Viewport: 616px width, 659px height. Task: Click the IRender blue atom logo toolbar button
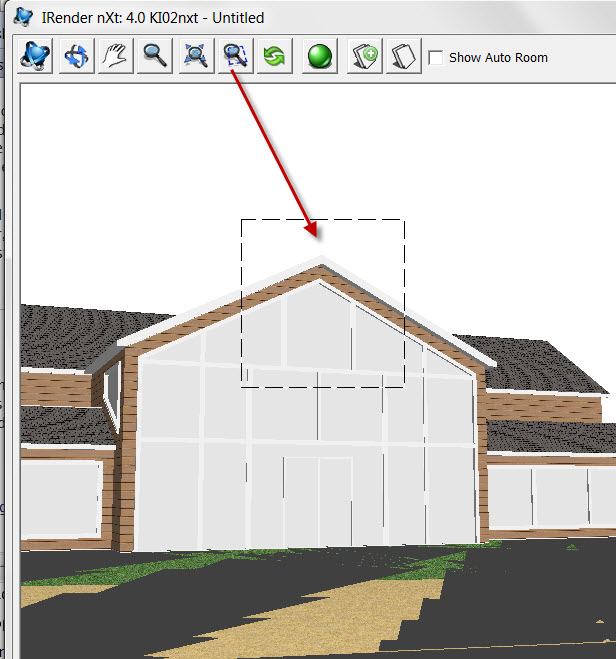[36, 55]
